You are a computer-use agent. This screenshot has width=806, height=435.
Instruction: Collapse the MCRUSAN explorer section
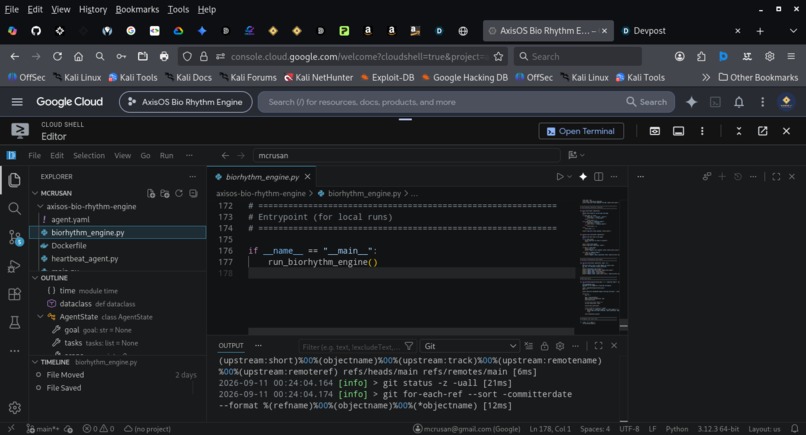pyautogui.click(x=35, y=193)
